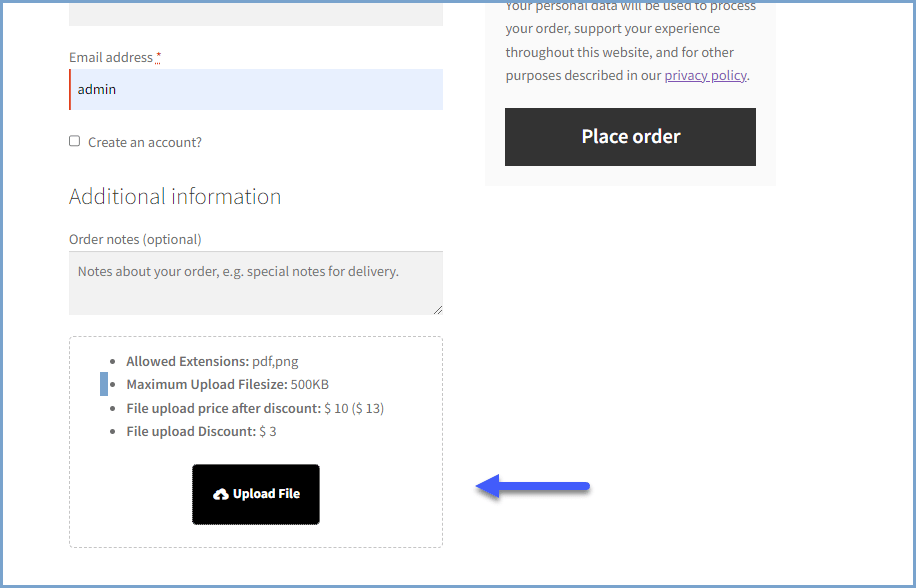Click the textarea resize handle on Order notes

click(438, 311)
